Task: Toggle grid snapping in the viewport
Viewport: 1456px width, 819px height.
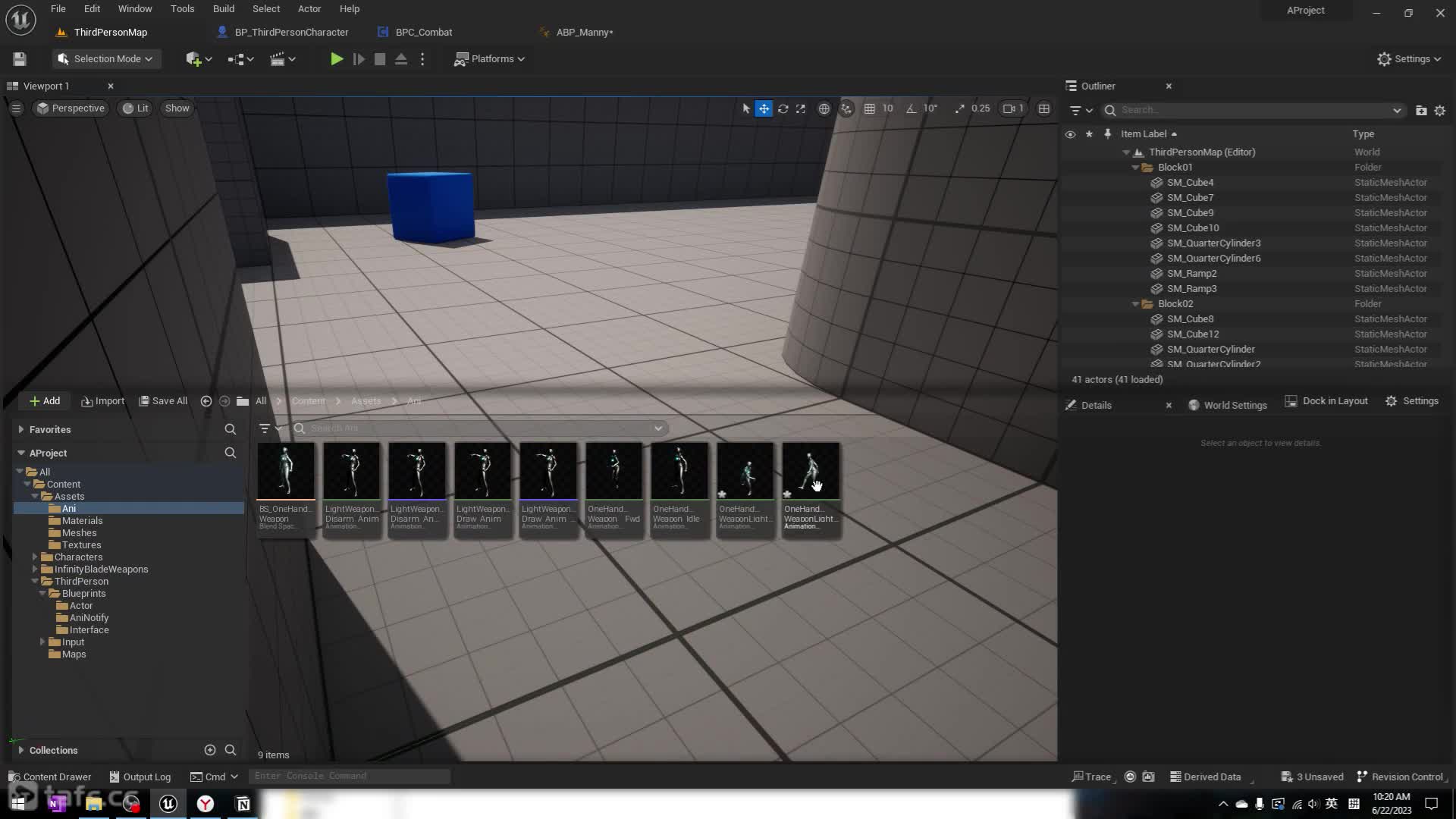Action: pyautogui.click(x=870, y=108)
